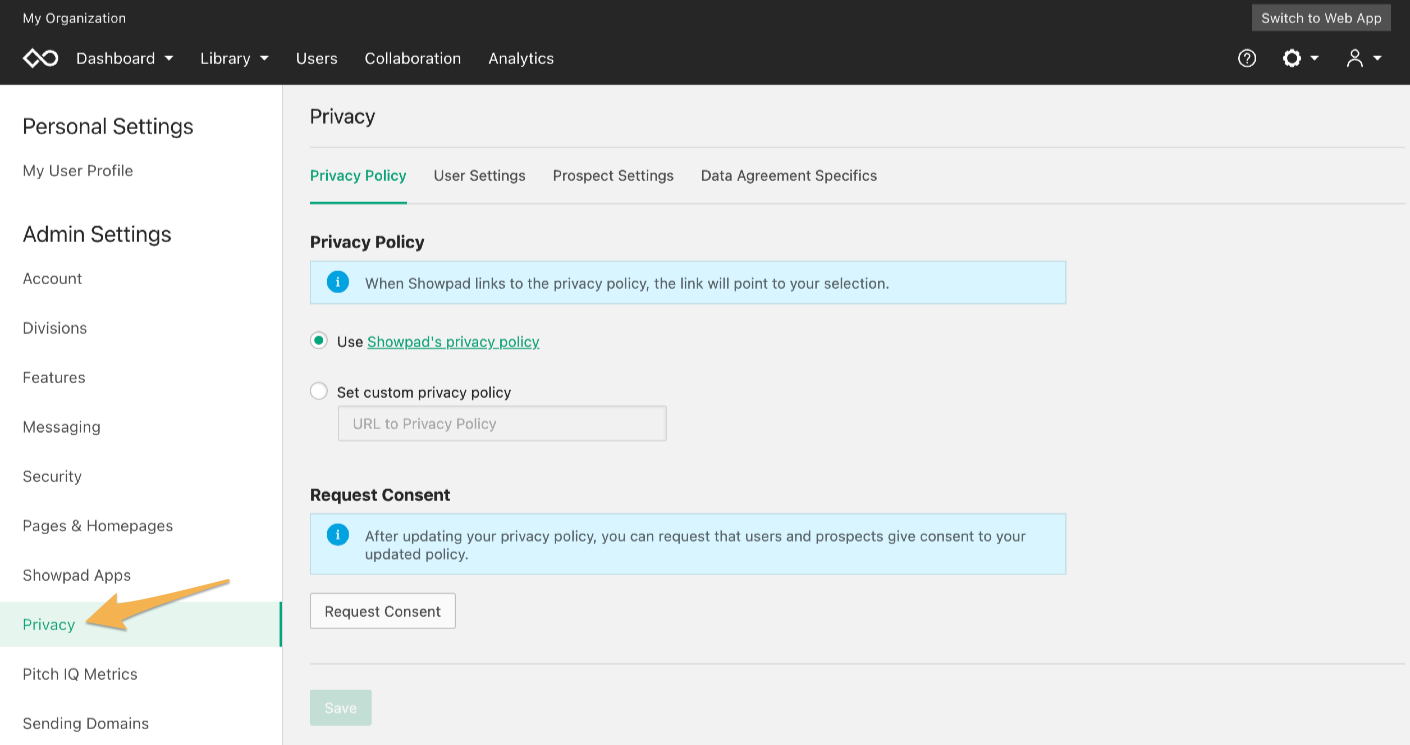The image size is (1410, 745).
Task: Open the Showpad's privacy policy link
Action: click(x=453, y=341)
